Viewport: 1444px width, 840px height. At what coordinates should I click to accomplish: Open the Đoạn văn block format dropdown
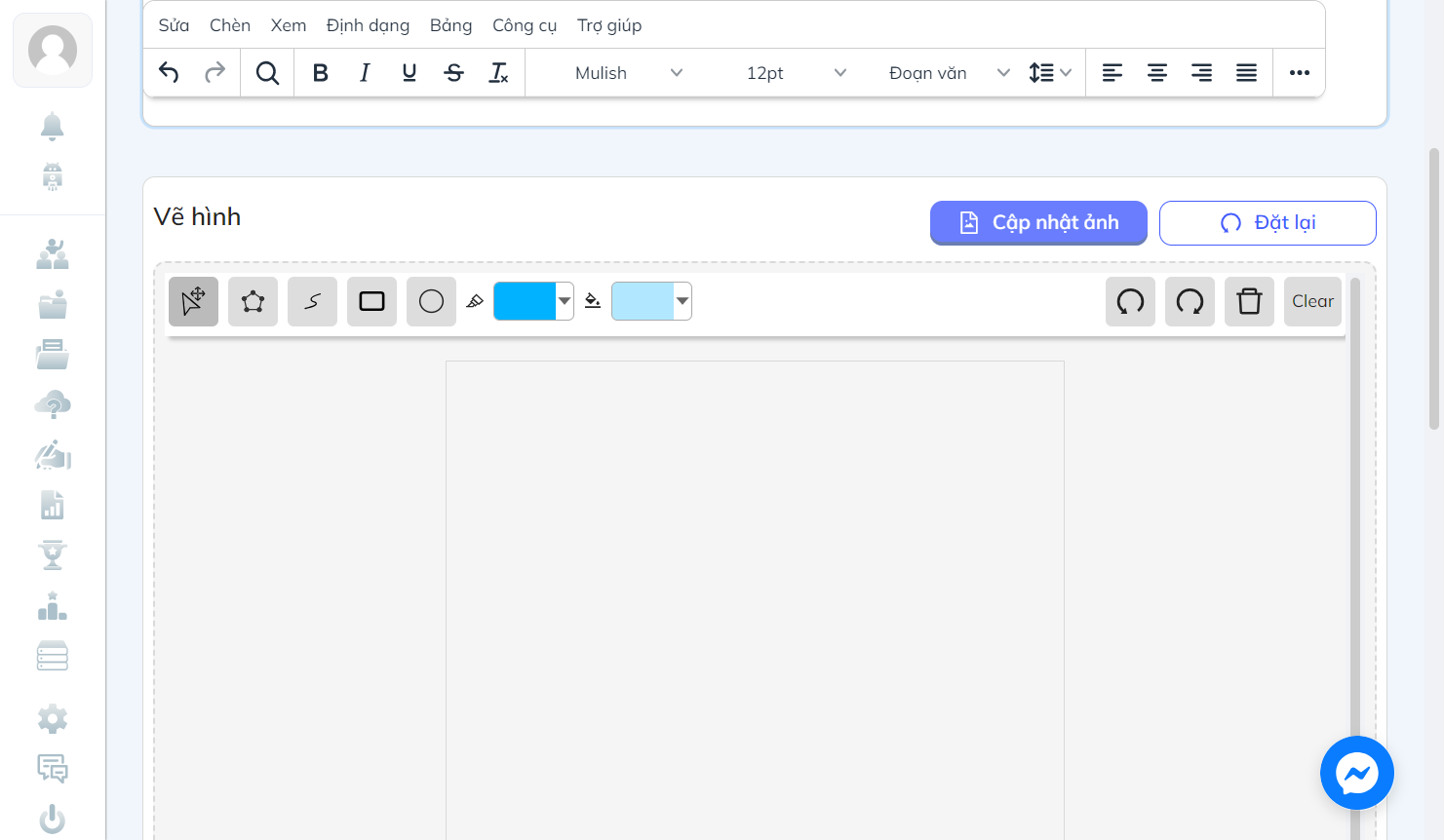coord(949,72)
